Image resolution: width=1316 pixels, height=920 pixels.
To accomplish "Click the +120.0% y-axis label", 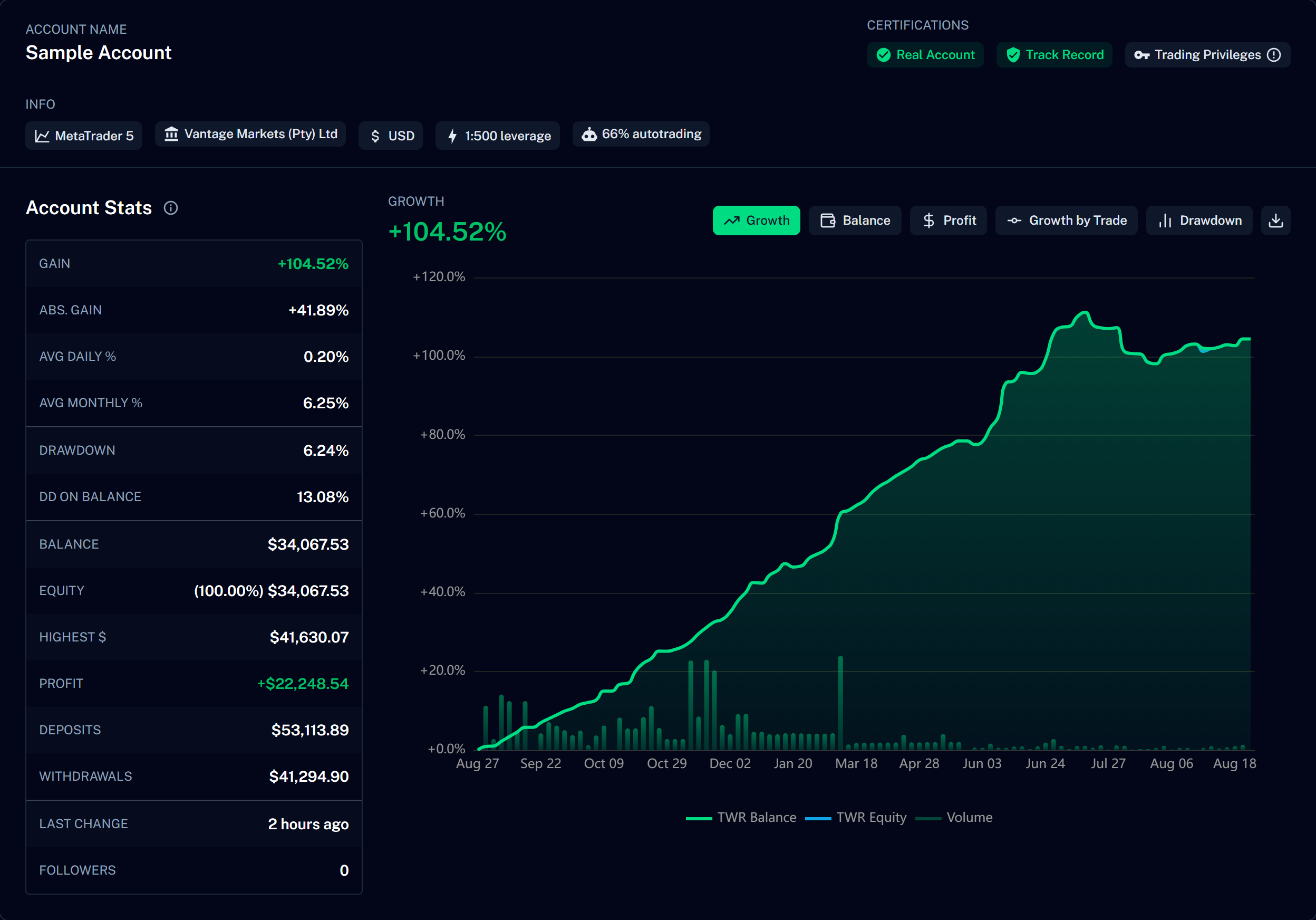I will pos(439,277).
